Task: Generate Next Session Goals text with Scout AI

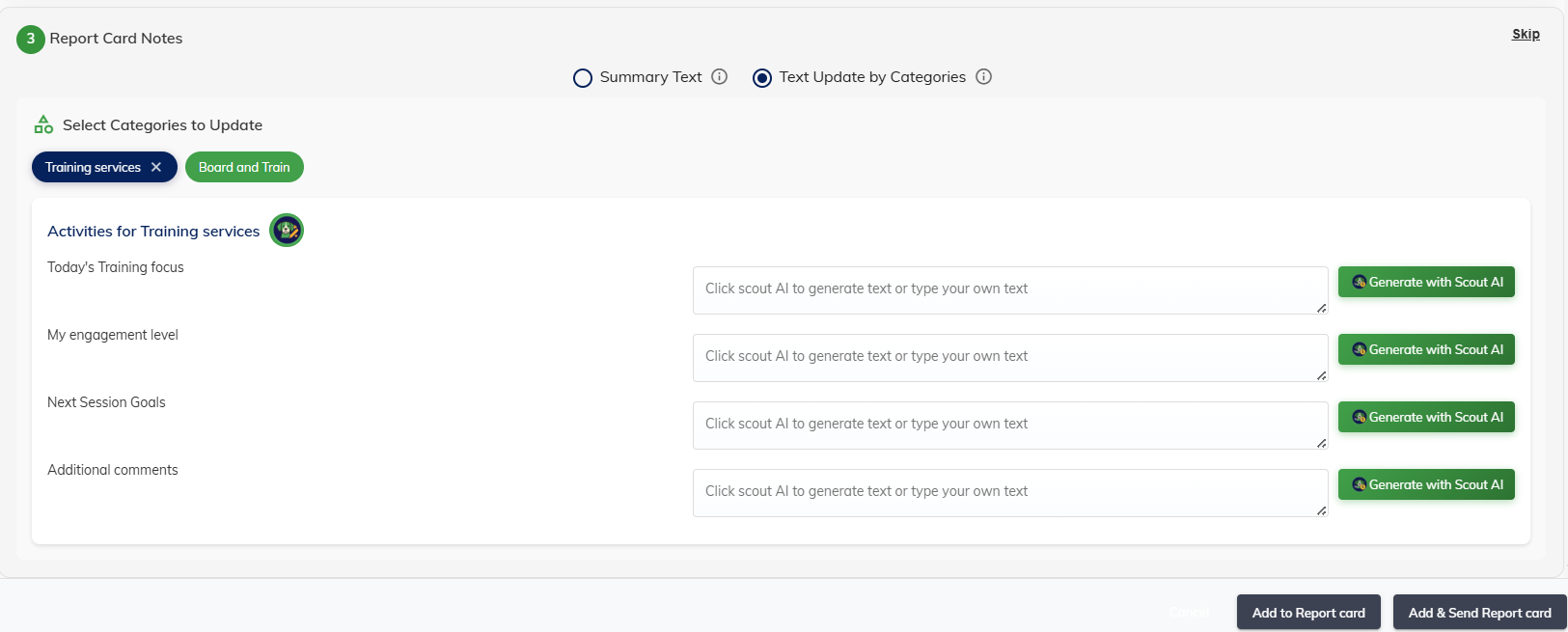Action: click(1426, 417)
